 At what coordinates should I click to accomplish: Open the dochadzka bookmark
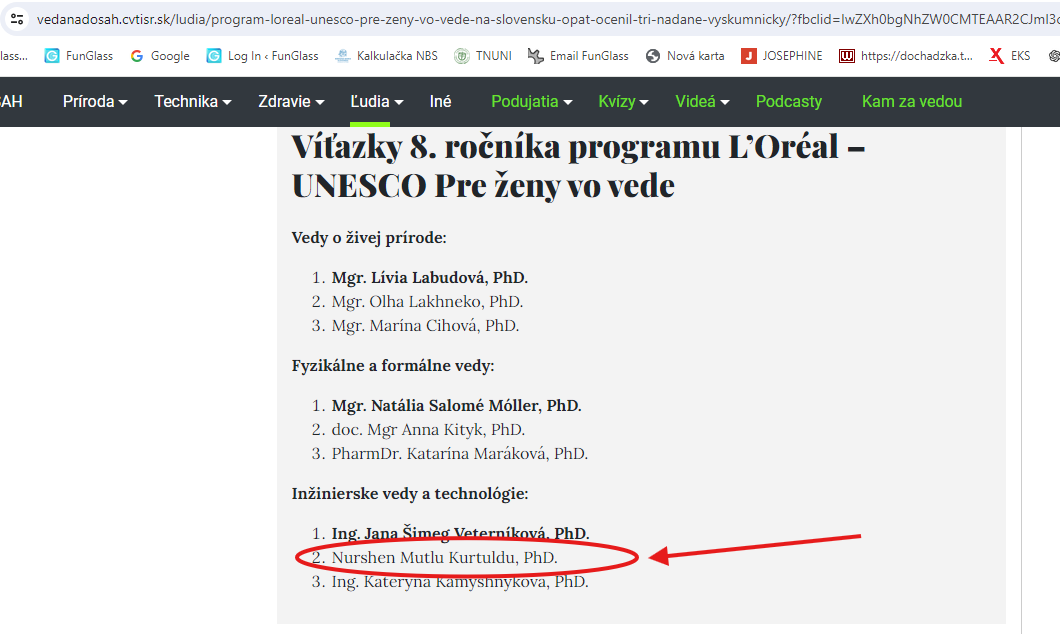coord(906,56)
